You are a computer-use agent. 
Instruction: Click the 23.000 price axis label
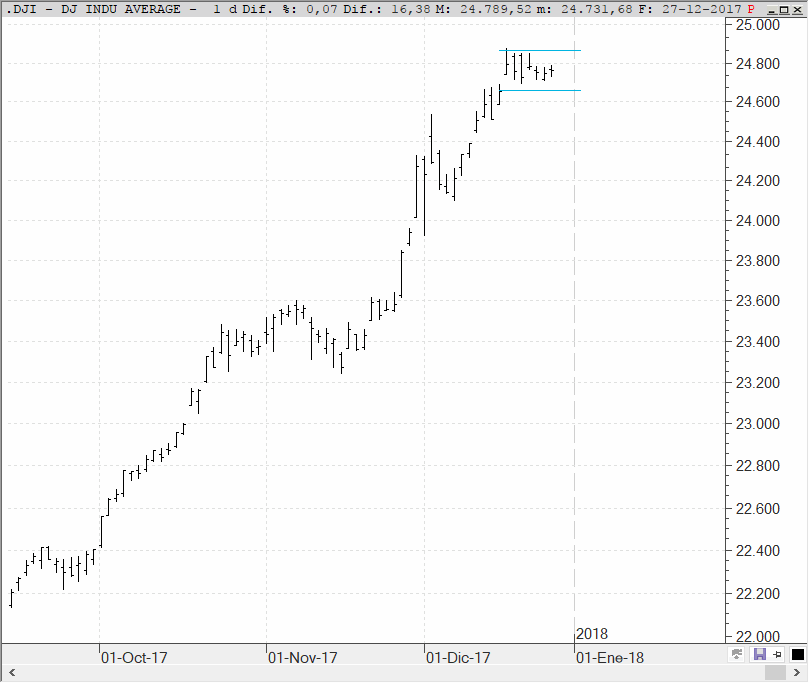click(757, 424)
